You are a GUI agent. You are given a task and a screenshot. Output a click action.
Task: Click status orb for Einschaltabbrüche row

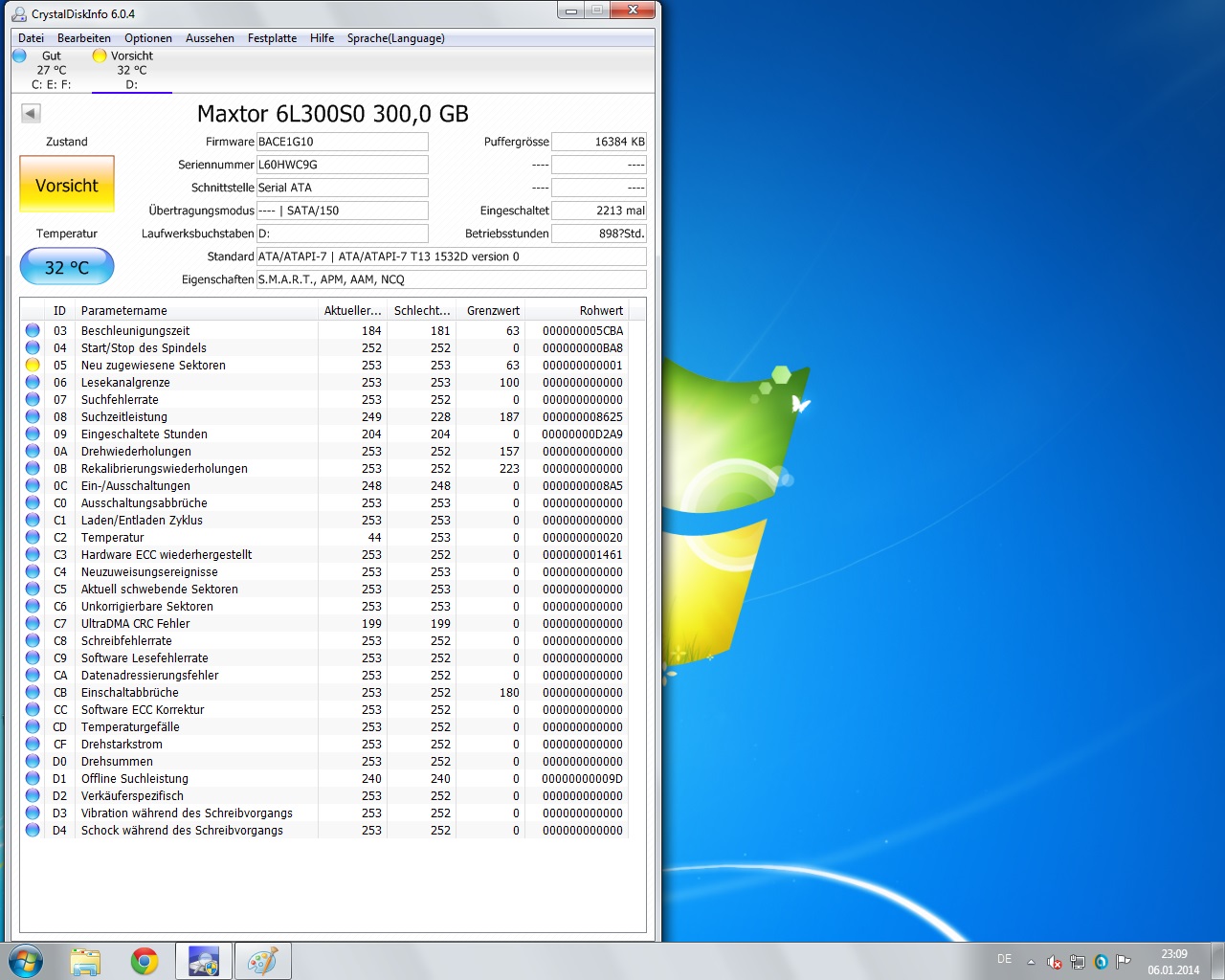(x=33, y=693)
